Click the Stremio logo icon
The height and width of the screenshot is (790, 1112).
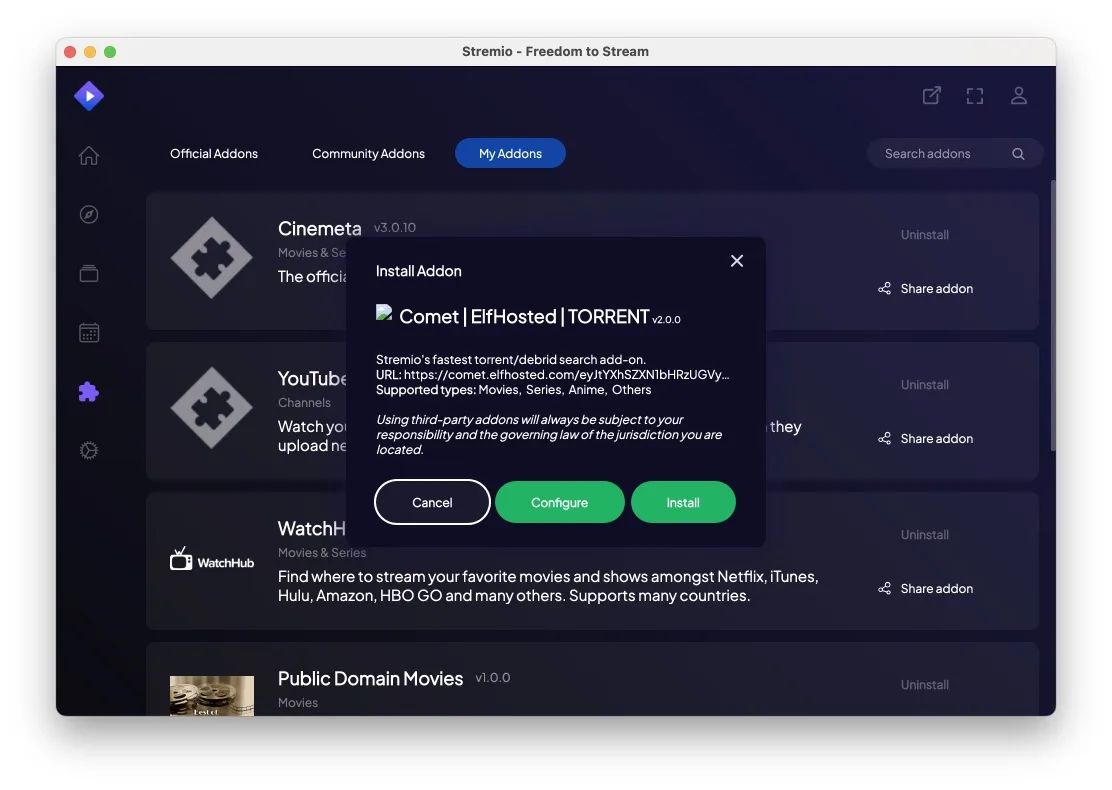click(x=89, y=96)
